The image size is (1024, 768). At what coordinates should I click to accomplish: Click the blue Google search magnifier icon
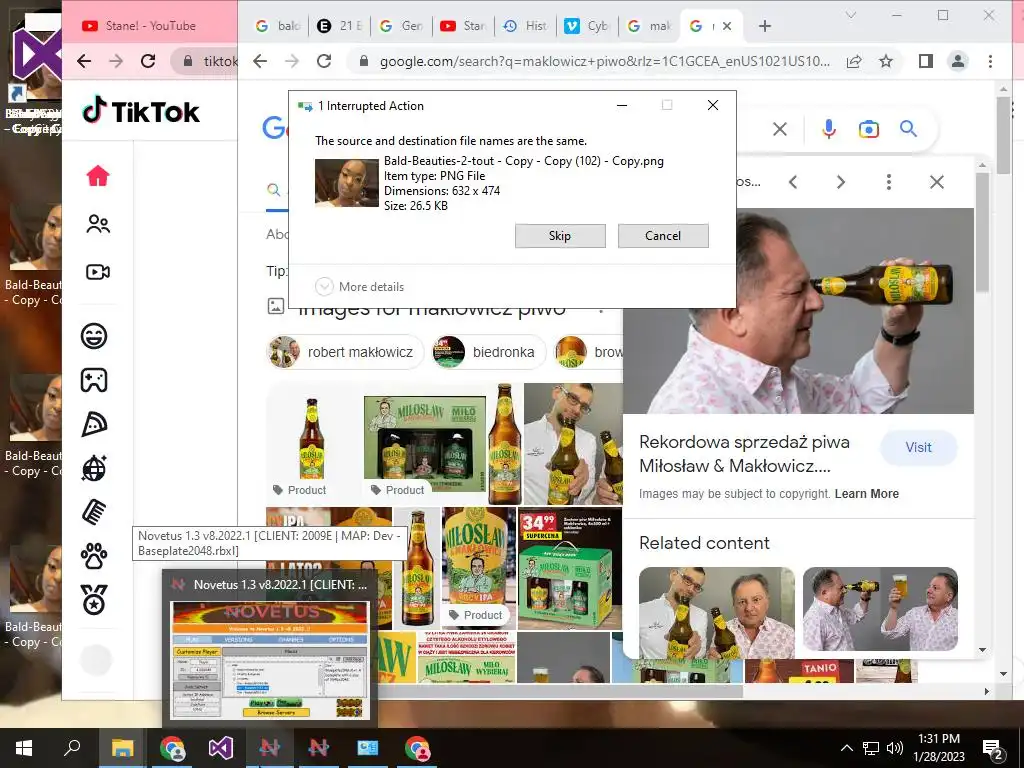pos(908,129)
